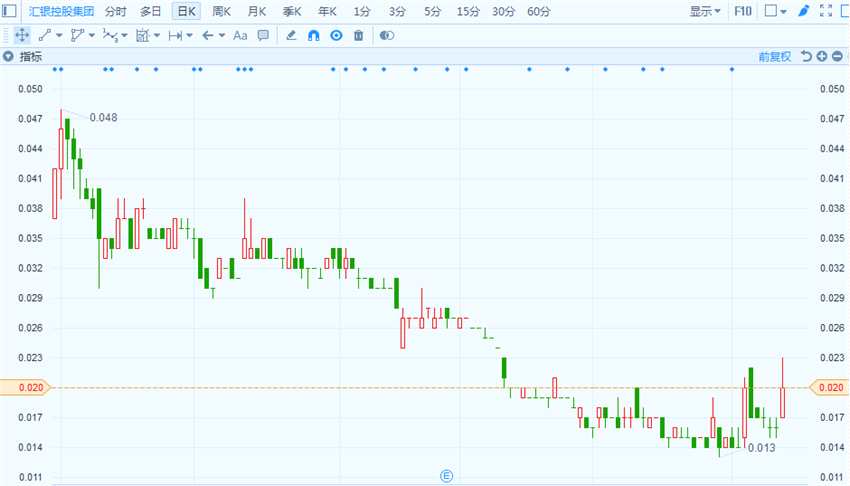The width and height of the screenshot is (850, 486).
Task: Select the line drawing tool
Action: pos(45,36)
